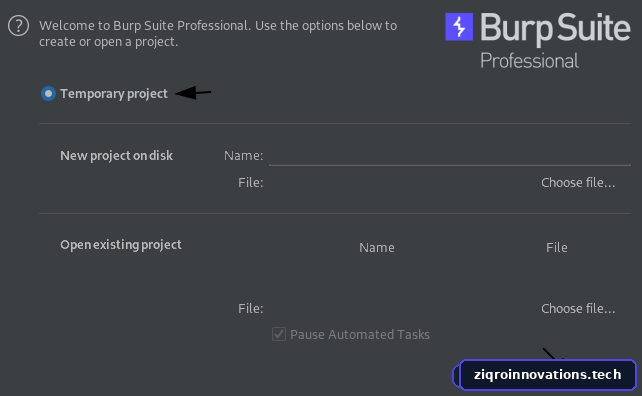Click the welcome message text
642x396 pixels.
point(218,34)
